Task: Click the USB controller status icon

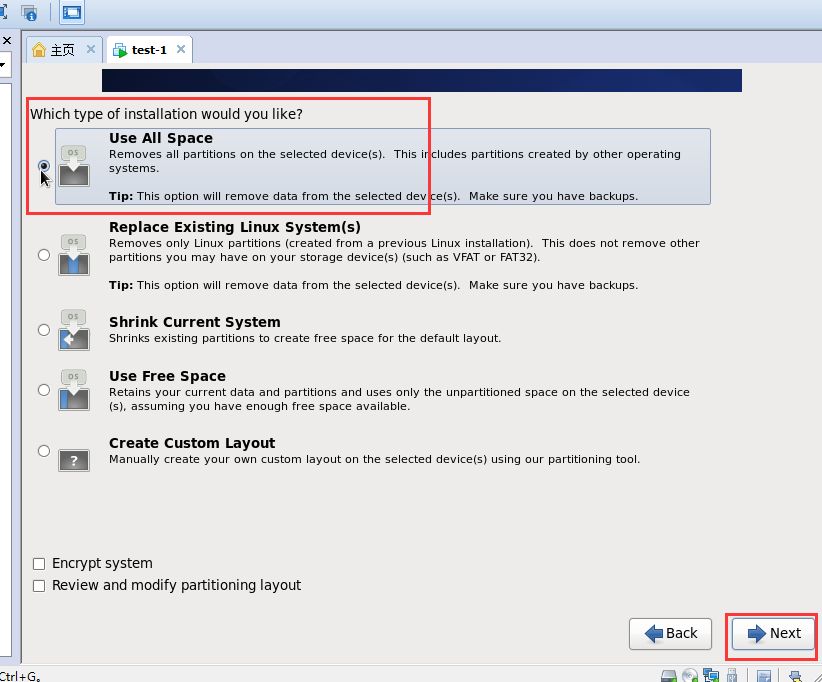Action: (732, 676)
